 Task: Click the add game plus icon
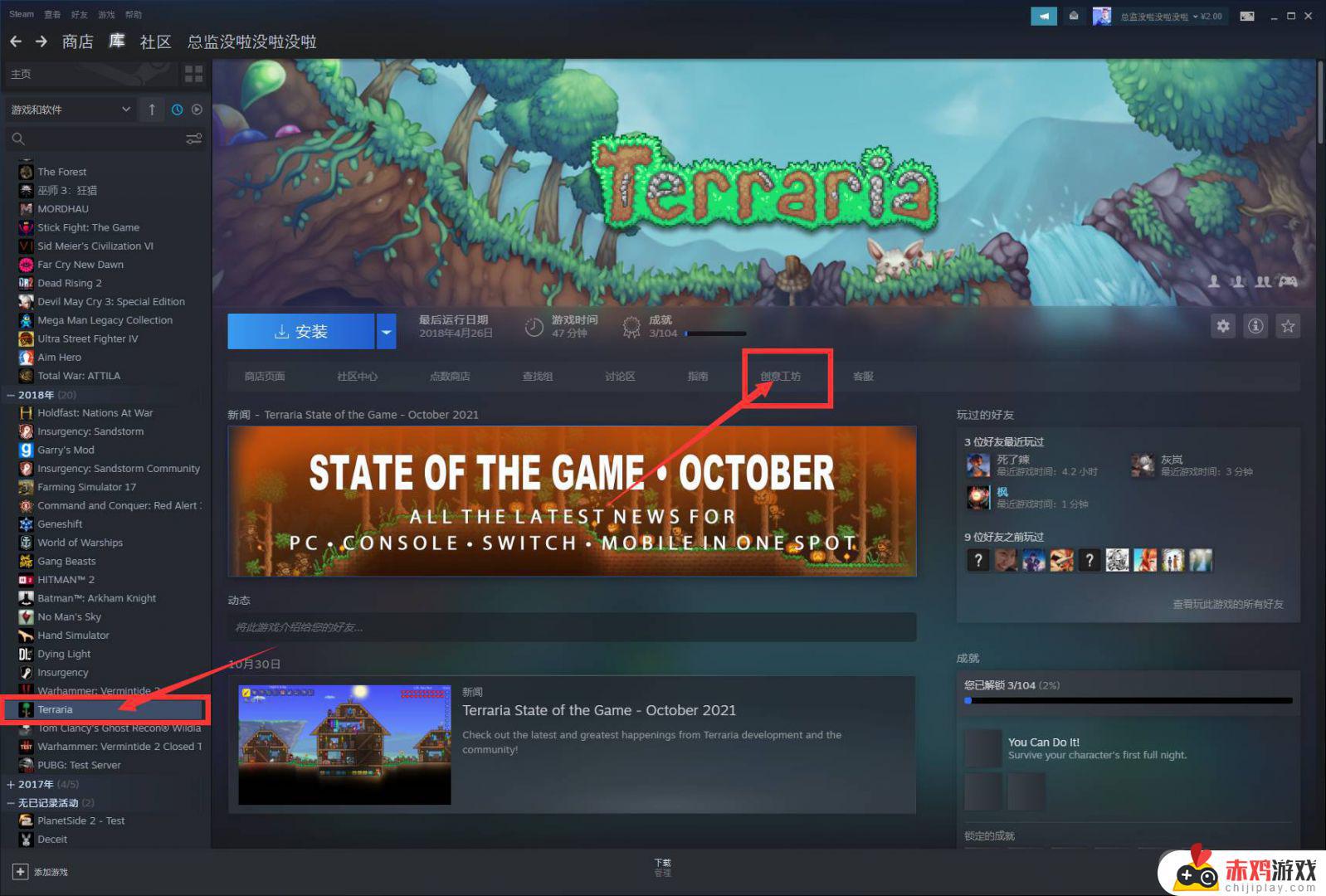tap(20, 872)
